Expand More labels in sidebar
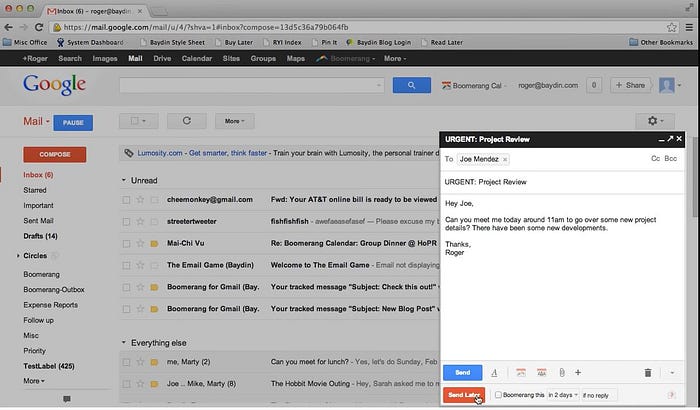700x410 pixels. (x=34, y=381)
